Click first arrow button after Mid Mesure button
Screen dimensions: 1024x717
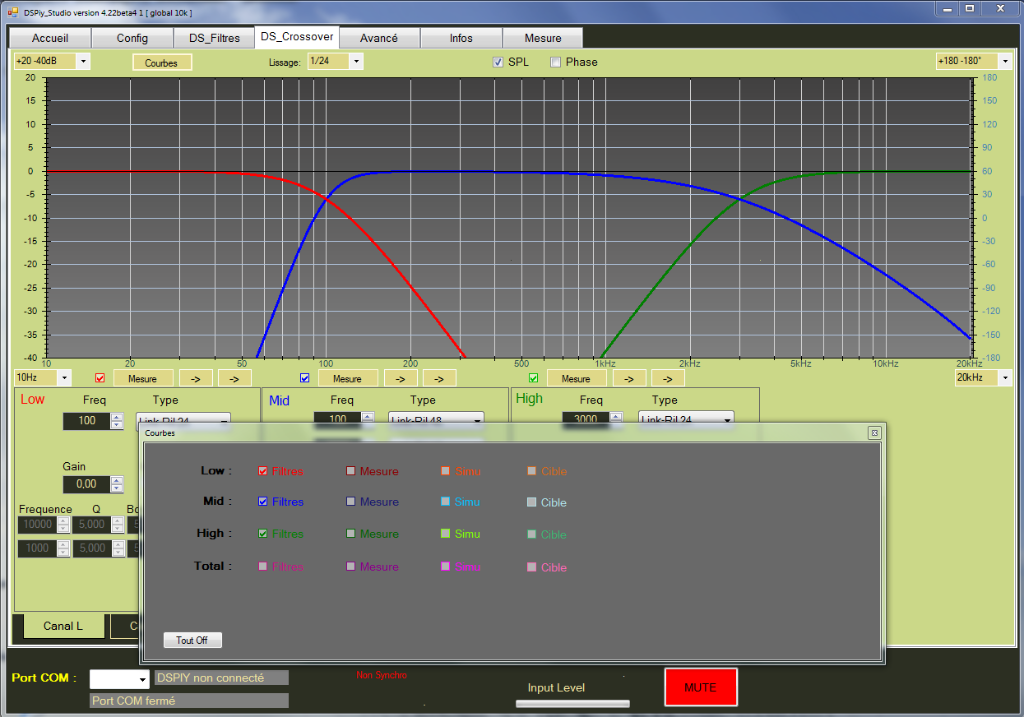[400, 379]
